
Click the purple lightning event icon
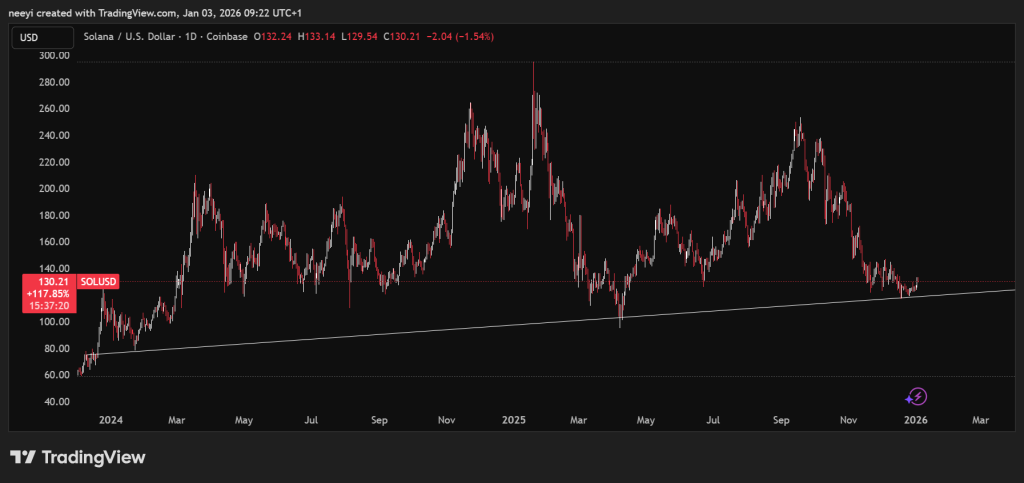pos(917,396)
